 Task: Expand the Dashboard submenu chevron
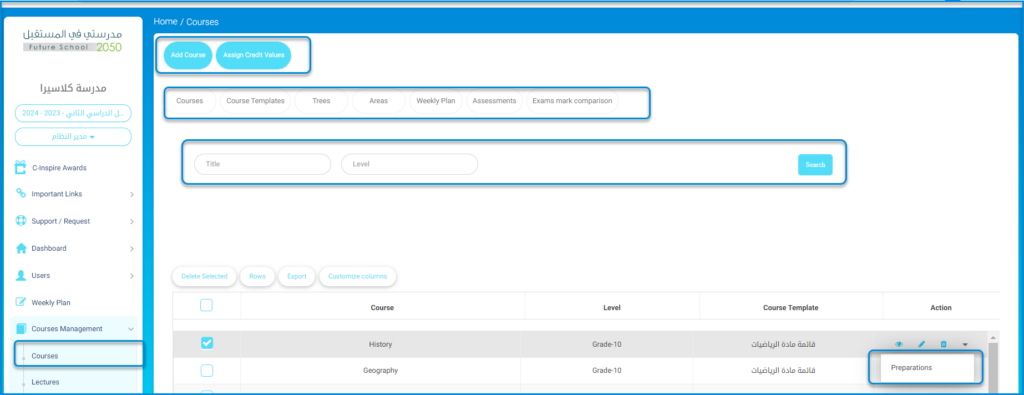131,249
